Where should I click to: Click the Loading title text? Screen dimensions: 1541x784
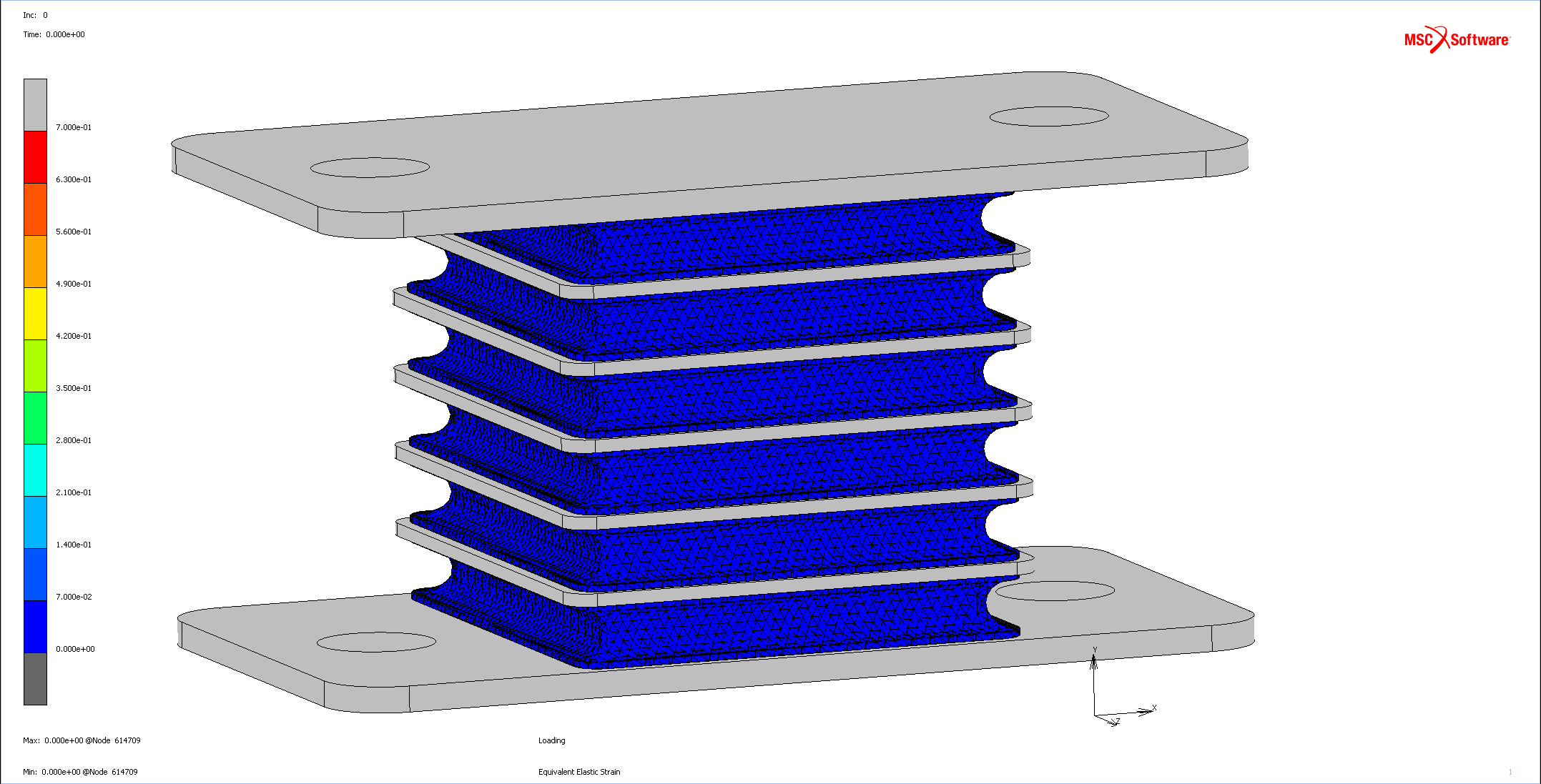[551, 740]
